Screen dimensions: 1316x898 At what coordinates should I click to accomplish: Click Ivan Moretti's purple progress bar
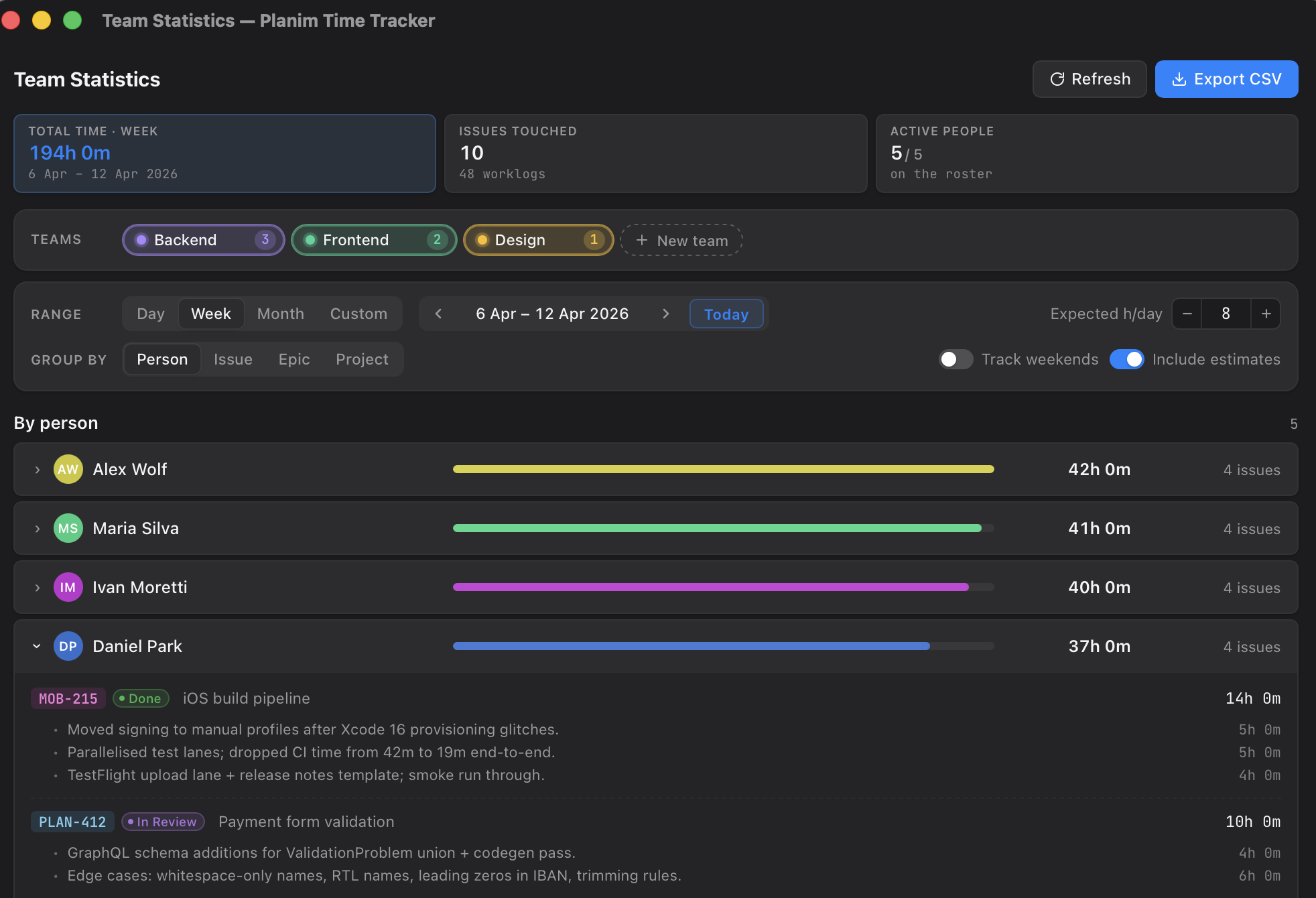point(710,587)
